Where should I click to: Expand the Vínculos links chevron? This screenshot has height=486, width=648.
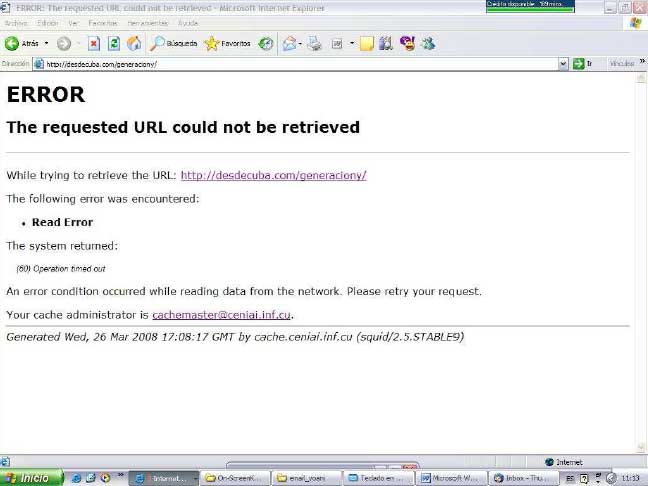642,61
